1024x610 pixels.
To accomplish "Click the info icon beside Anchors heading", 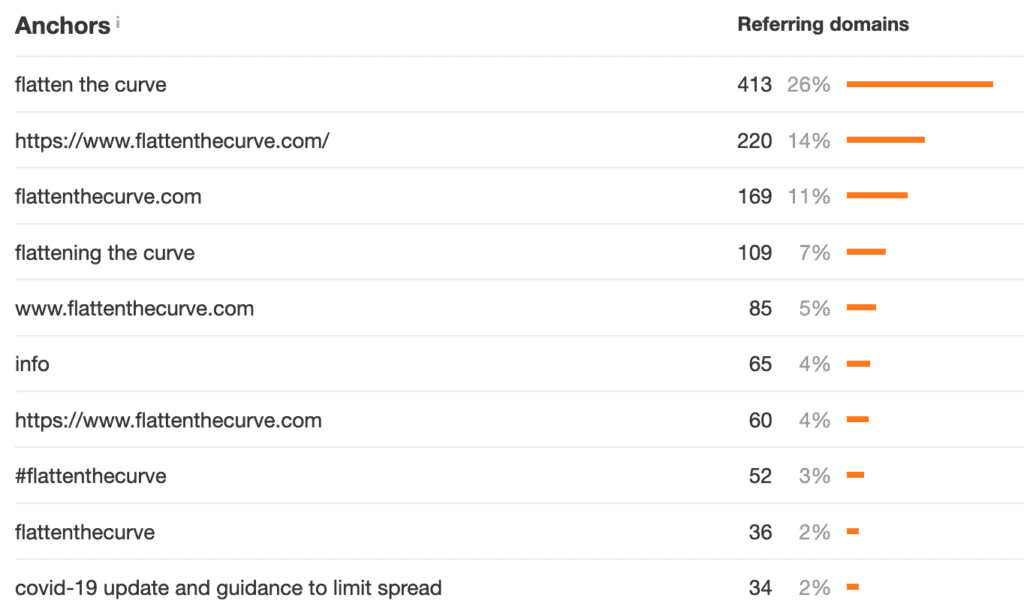I will 118,22.
